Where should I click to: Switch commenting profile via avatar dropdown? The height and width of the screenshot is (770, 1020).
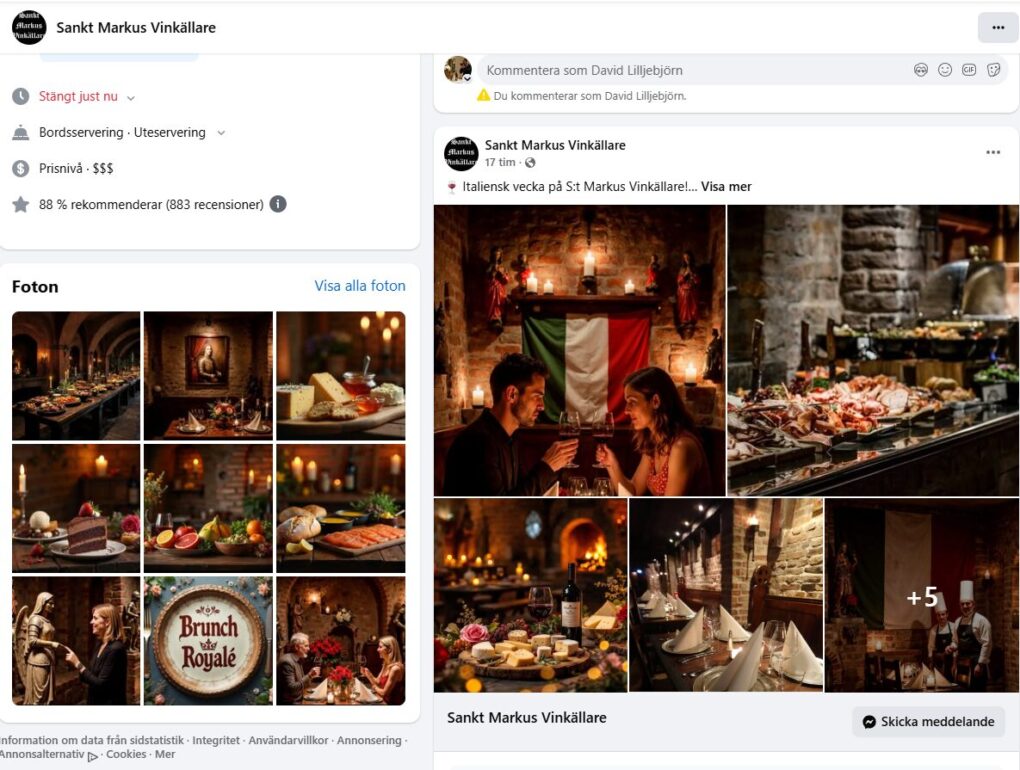(x=459, y=70)
